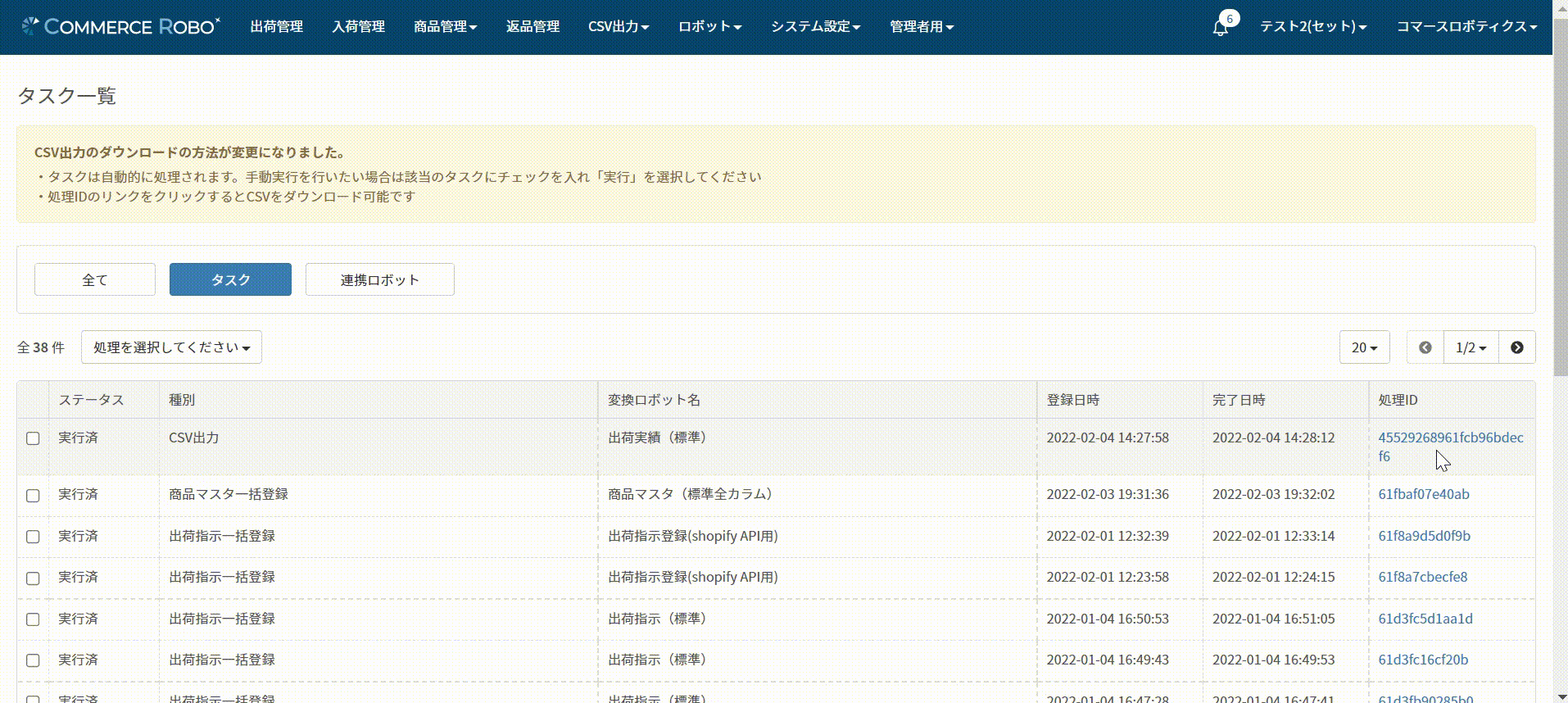Viewport: 1568px width, 703px height.
Task: Select row checkbox for 61d3fc16cf20b
Action: (x=33, y=660)
